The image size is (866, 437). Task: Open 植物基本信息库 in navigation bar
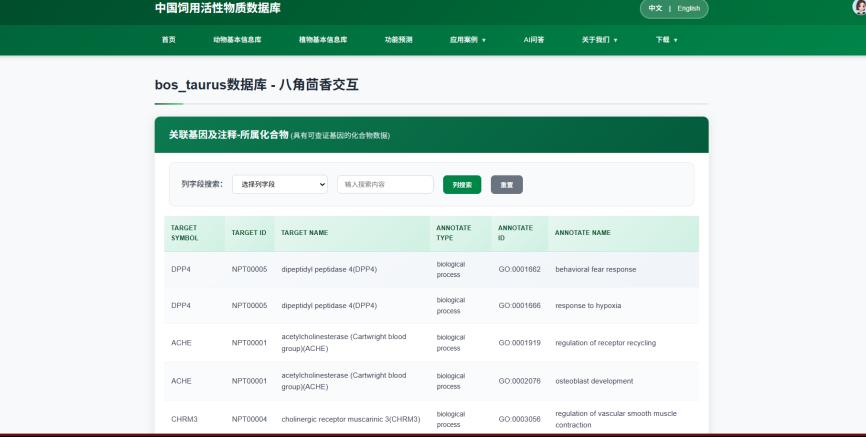click(x=323, y=40)
